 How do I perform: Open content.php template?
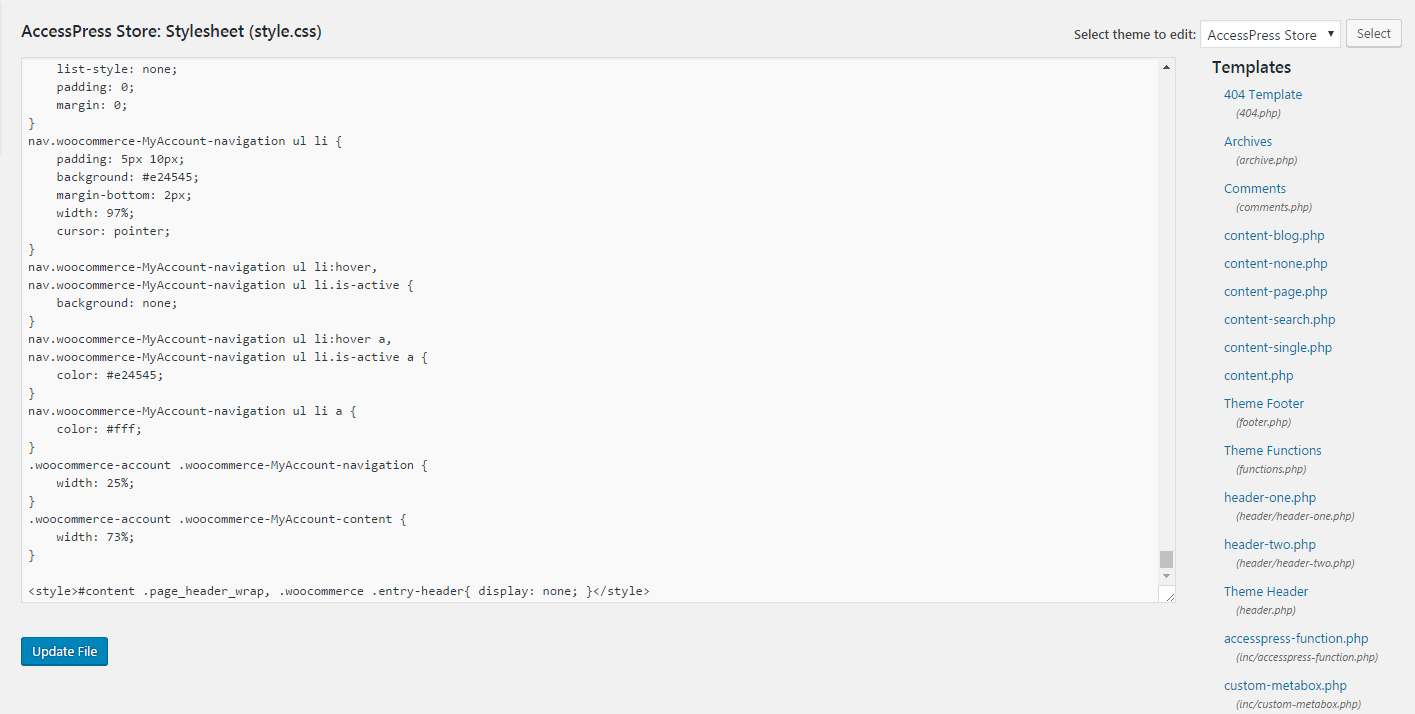1259,375
